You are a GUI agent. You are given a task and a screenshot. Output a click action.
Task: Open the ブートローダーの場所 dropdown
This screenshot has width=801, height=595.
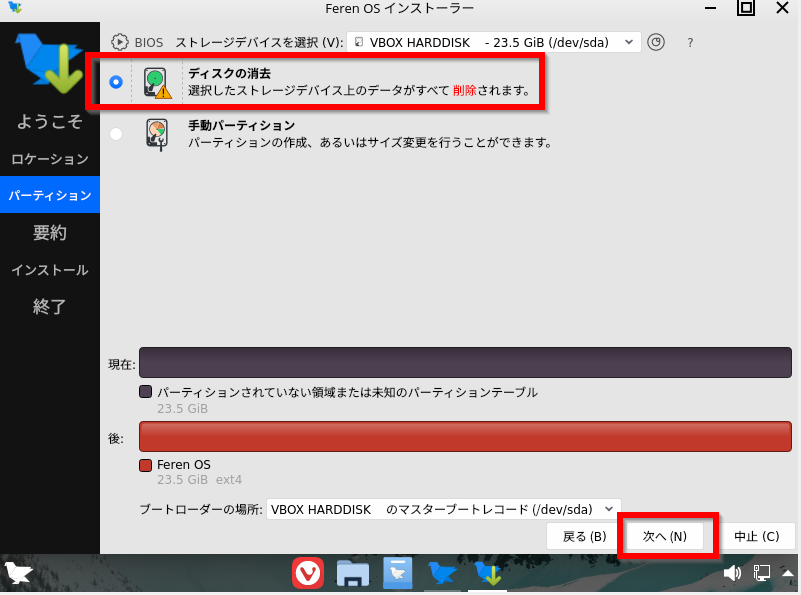[443, 509]
